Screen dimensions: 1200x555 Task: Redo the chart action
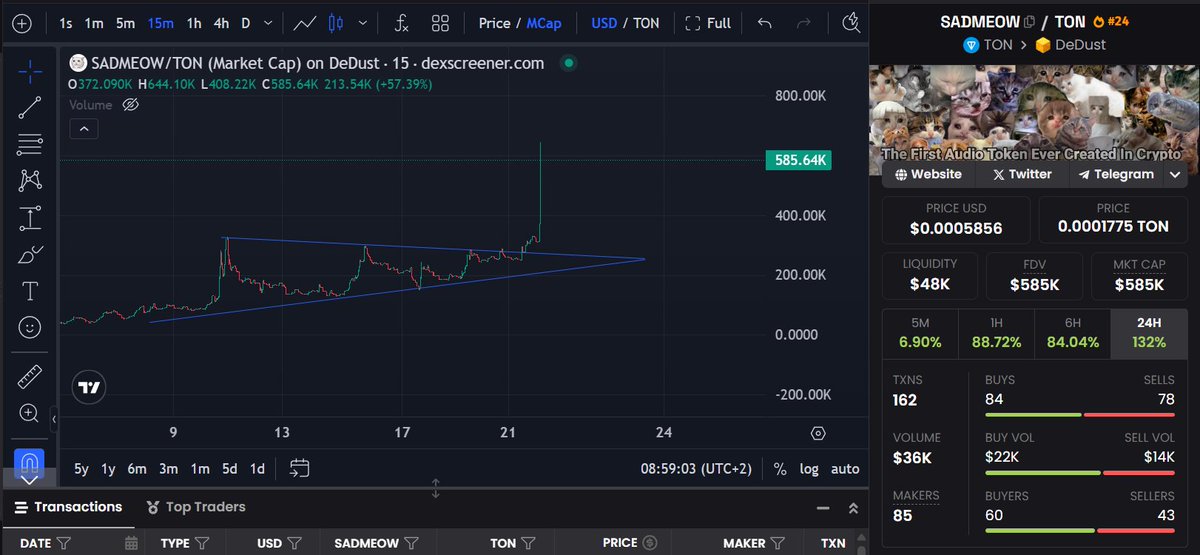coord(806,23)
